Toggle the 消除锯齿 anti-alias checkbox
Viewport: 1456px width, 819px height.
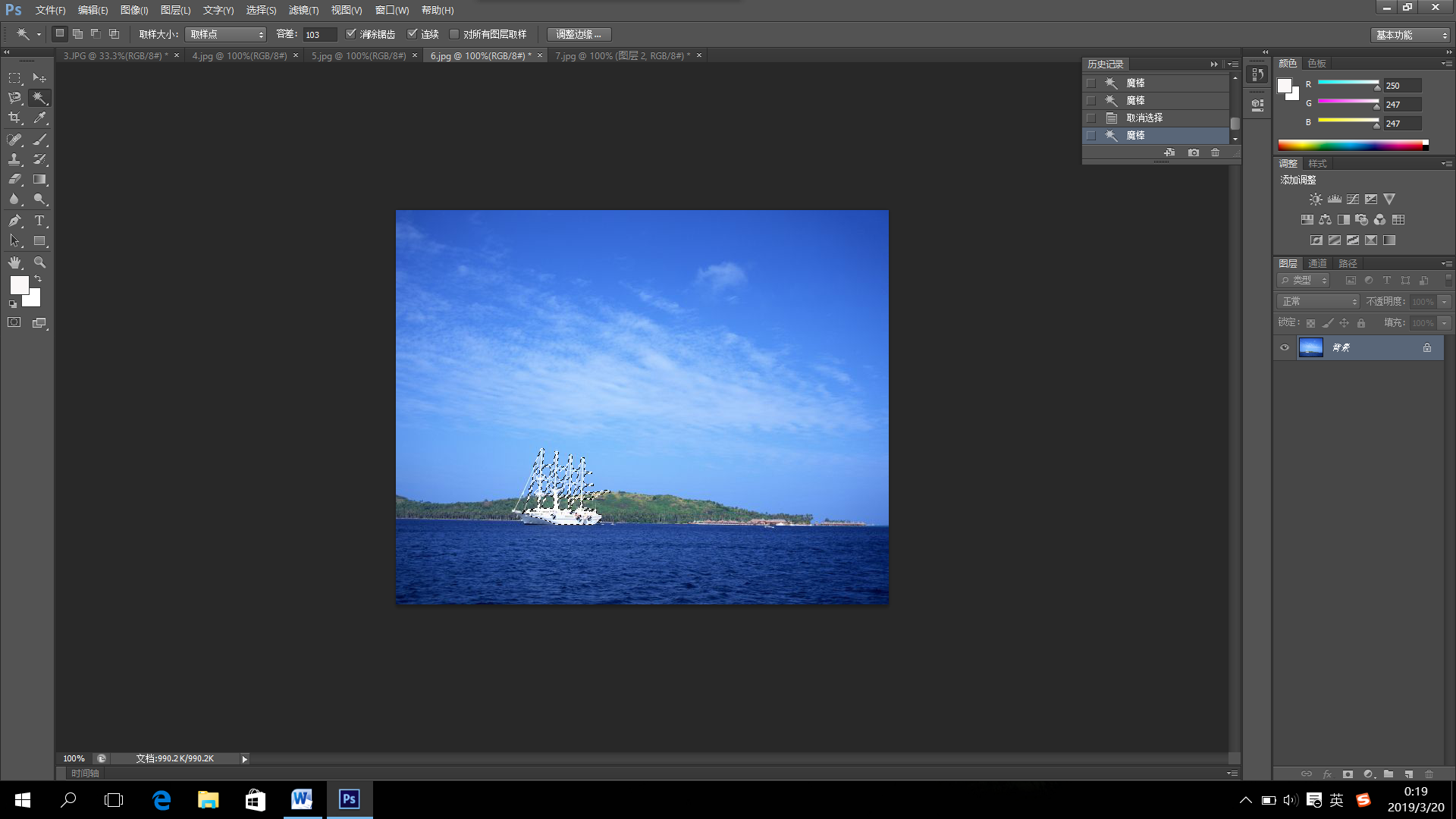(350, 34)
